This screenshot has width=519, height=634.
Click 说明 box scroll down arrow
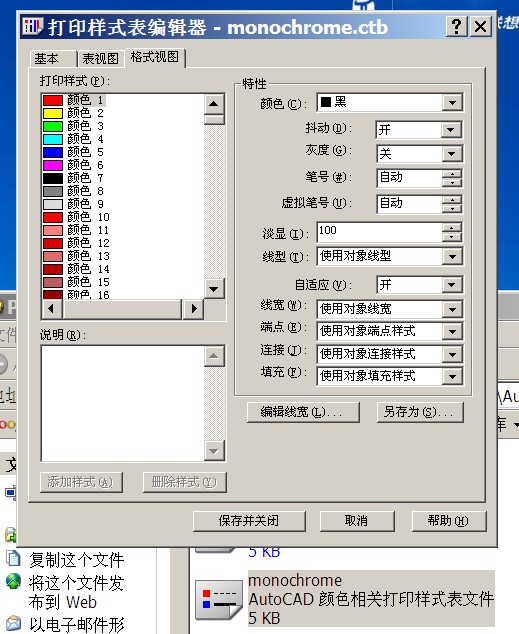(214, 450)
